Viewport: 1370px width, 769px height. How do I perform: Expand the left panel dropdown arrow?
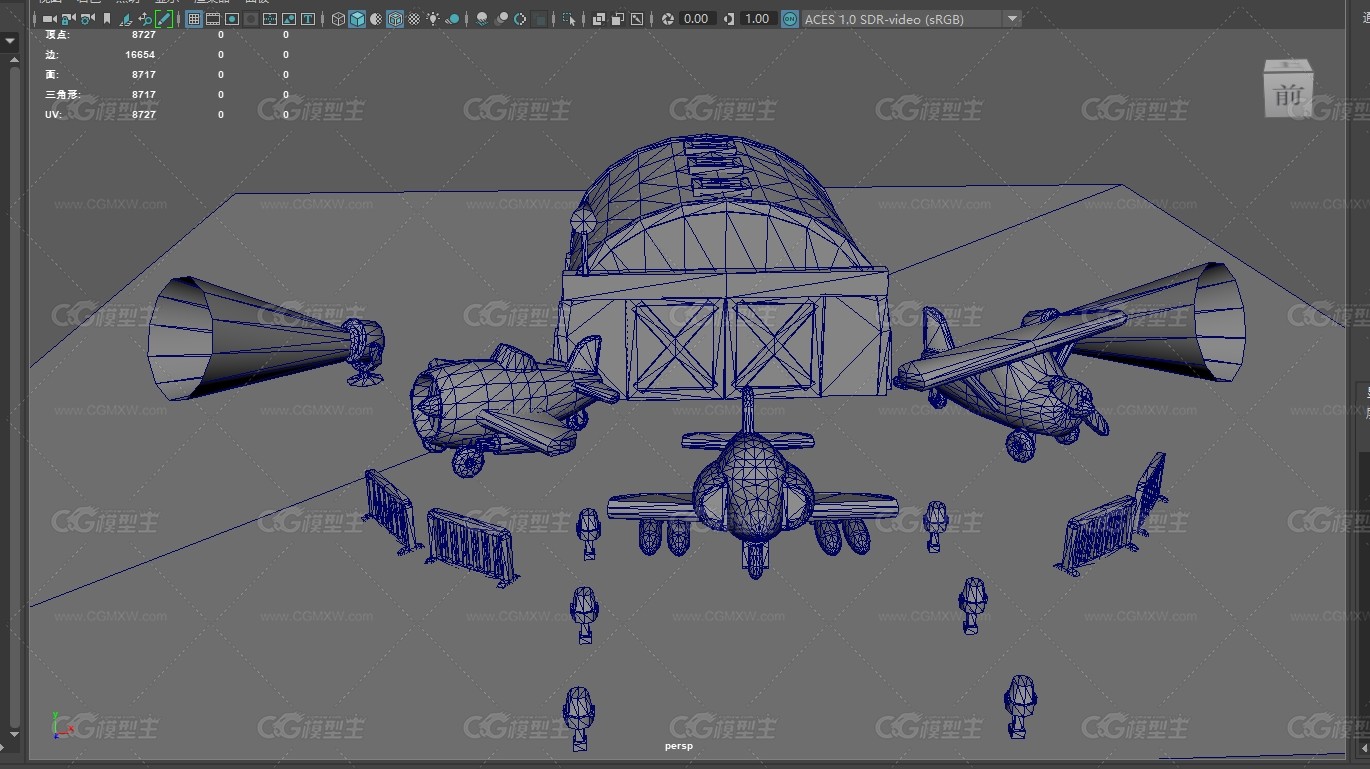10,41
